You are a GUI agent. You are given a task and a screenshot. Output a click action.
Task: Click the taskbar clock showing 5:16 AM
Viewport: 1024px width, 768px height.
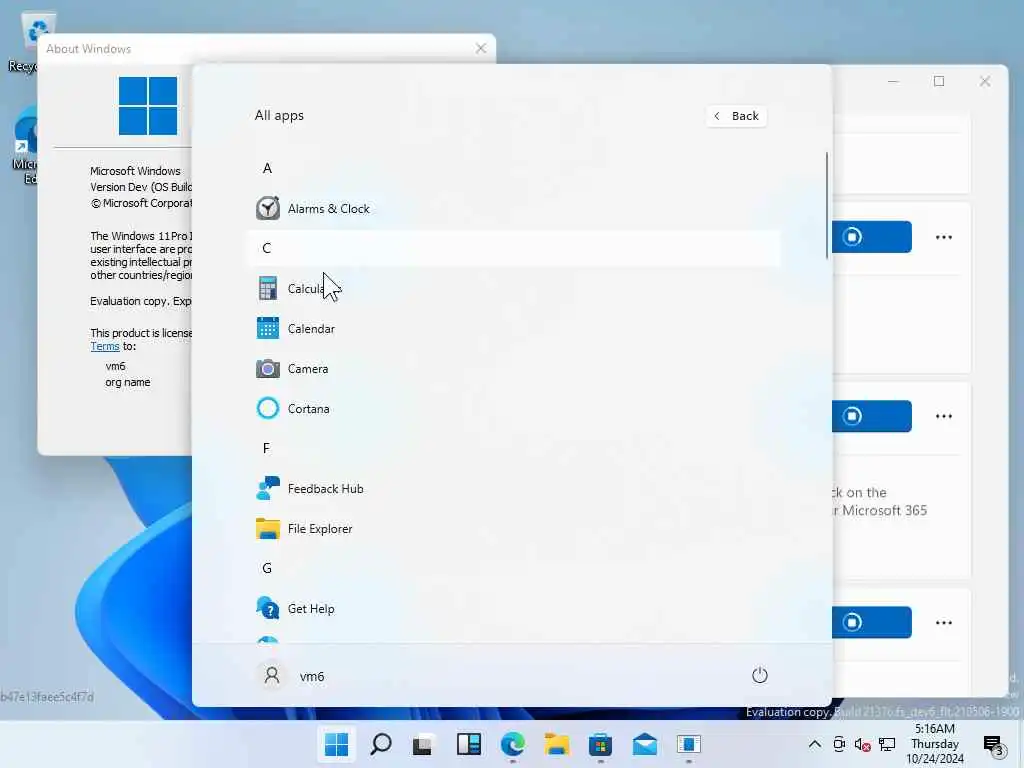[x=935, y=744]
